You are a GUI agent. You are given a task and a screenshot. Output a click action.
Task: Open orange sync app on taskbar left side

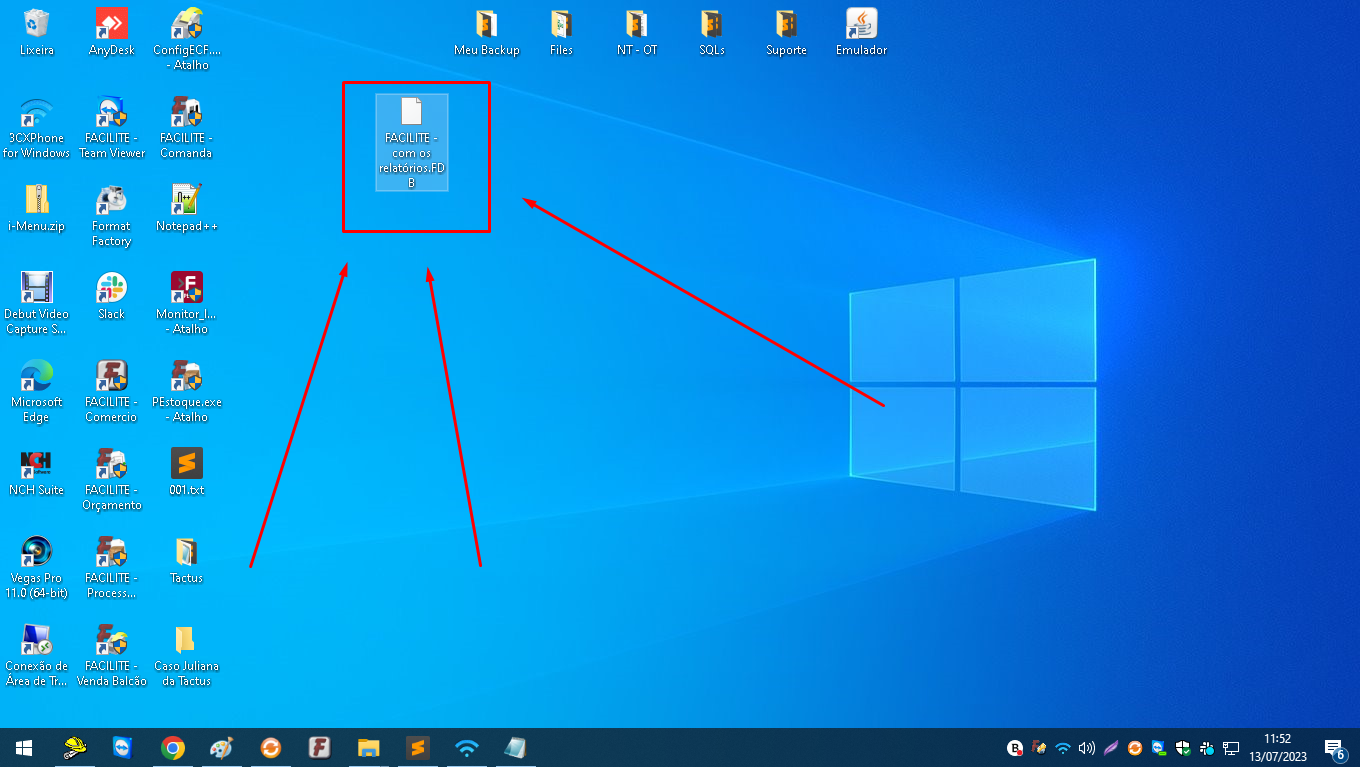point(270,747)
